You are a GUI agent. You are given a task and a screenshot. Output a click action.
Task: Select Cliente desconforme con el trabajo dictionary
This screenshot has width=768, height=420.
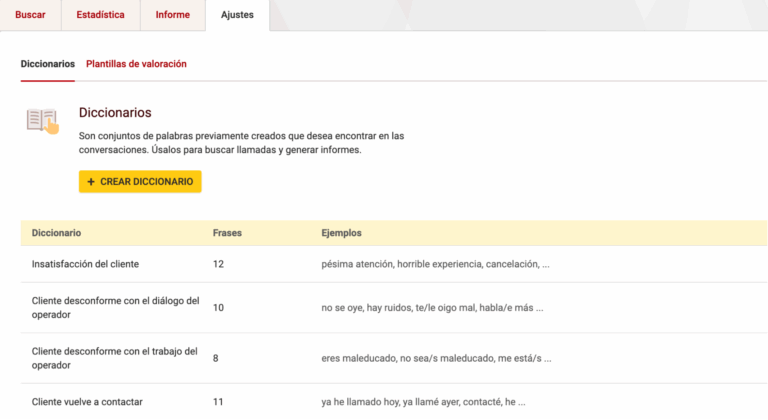point(115,358)
